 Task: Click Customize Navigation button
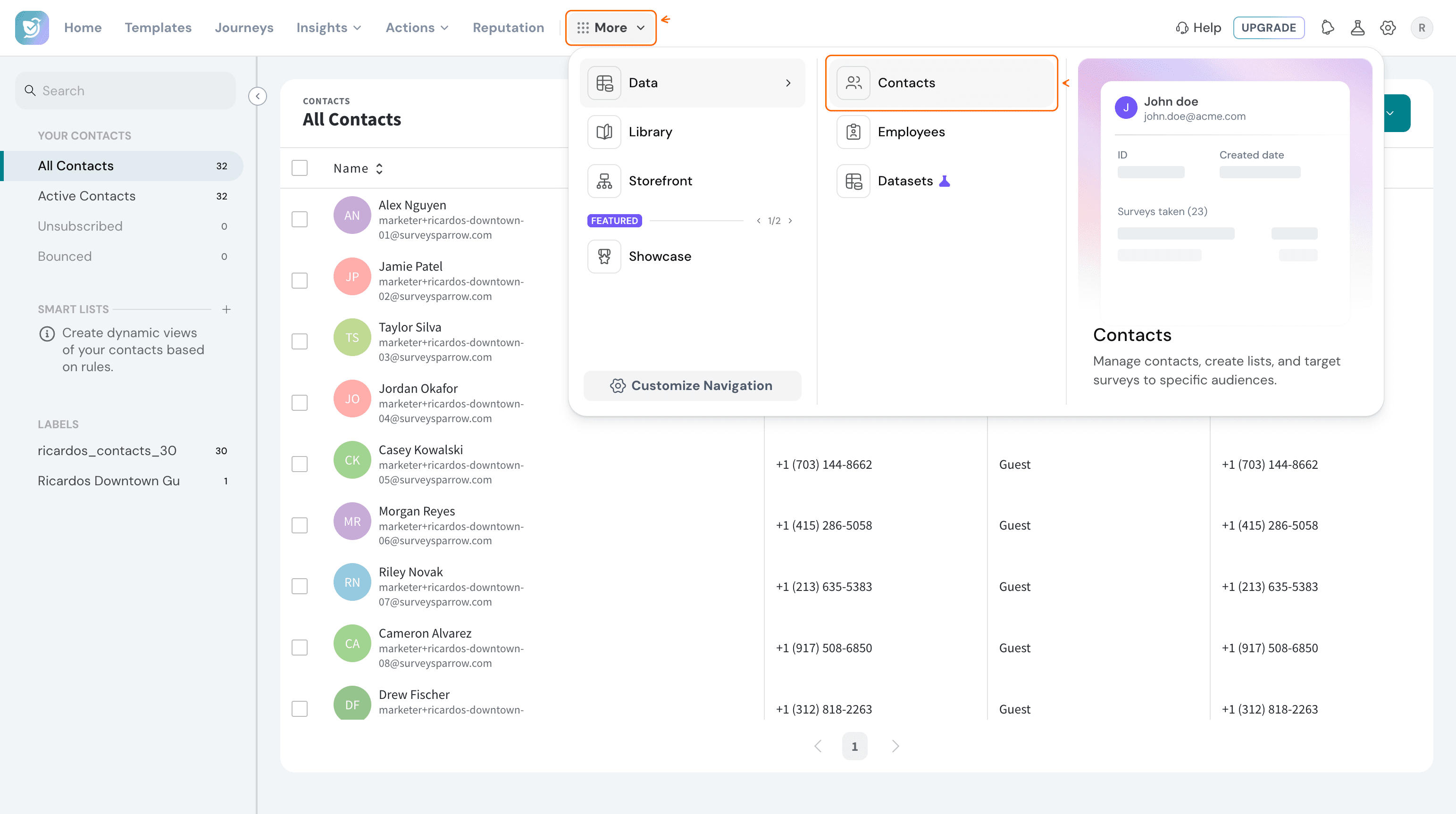693,386
